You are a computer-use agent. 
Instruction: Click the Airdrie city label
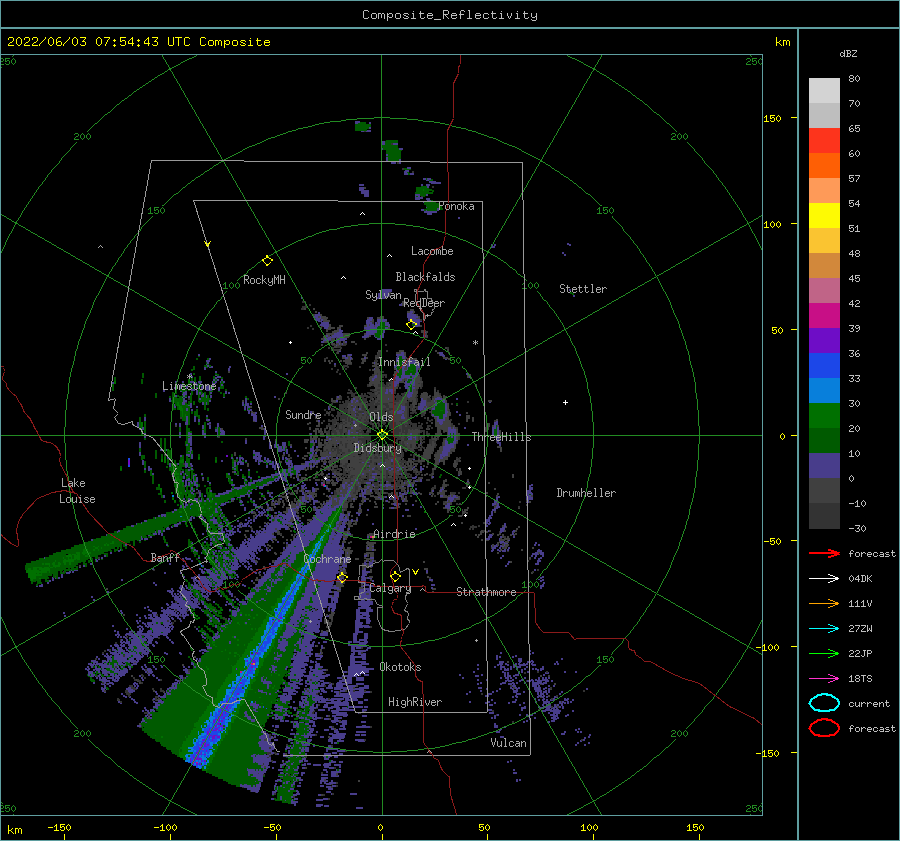[x=394, y=534]
